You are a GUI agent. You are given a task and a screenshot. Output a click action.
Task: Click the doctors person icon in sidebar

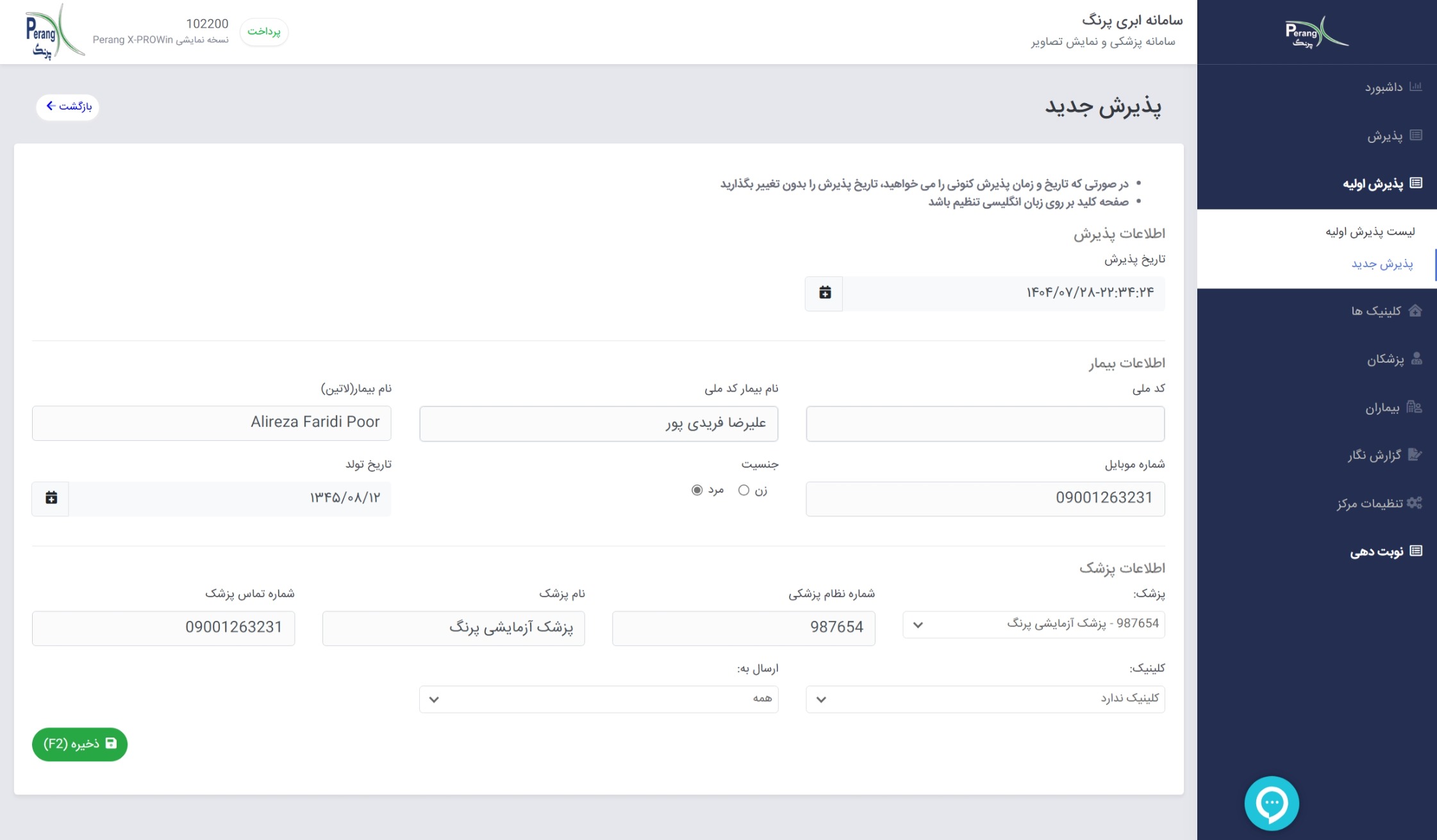(1416, 359)
